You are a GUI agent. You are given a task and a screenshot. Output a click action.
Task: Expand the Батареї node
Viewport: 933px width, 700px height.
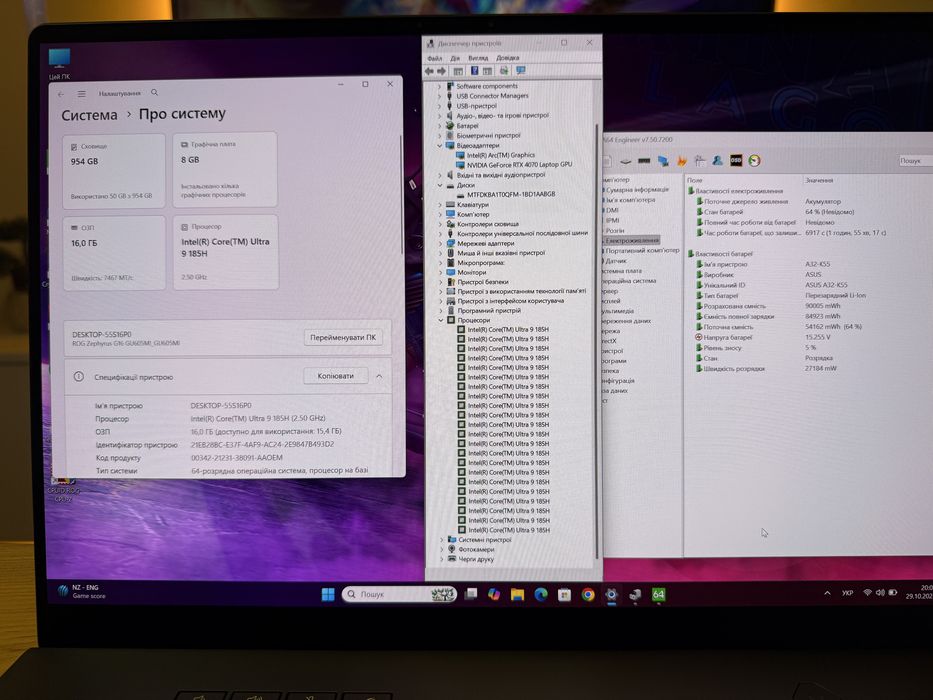pyautogui.click(x=440, y=126)
